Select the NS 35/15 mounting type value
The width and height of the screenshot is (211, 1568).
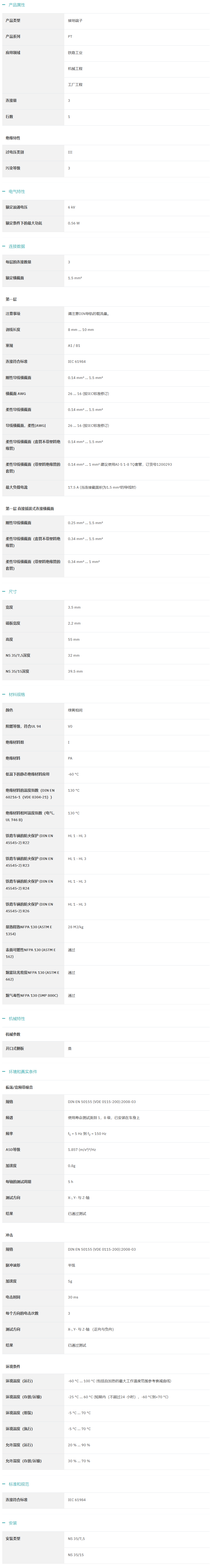click(76, 1555)
